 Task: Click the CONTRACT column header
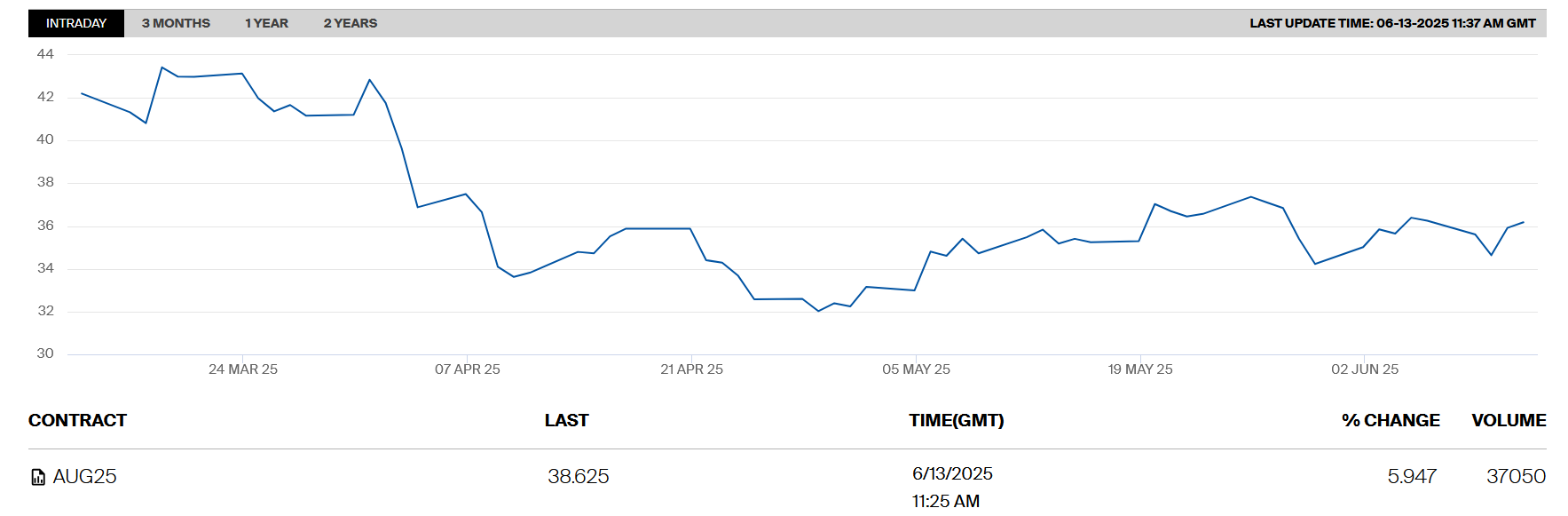[77, 420]
